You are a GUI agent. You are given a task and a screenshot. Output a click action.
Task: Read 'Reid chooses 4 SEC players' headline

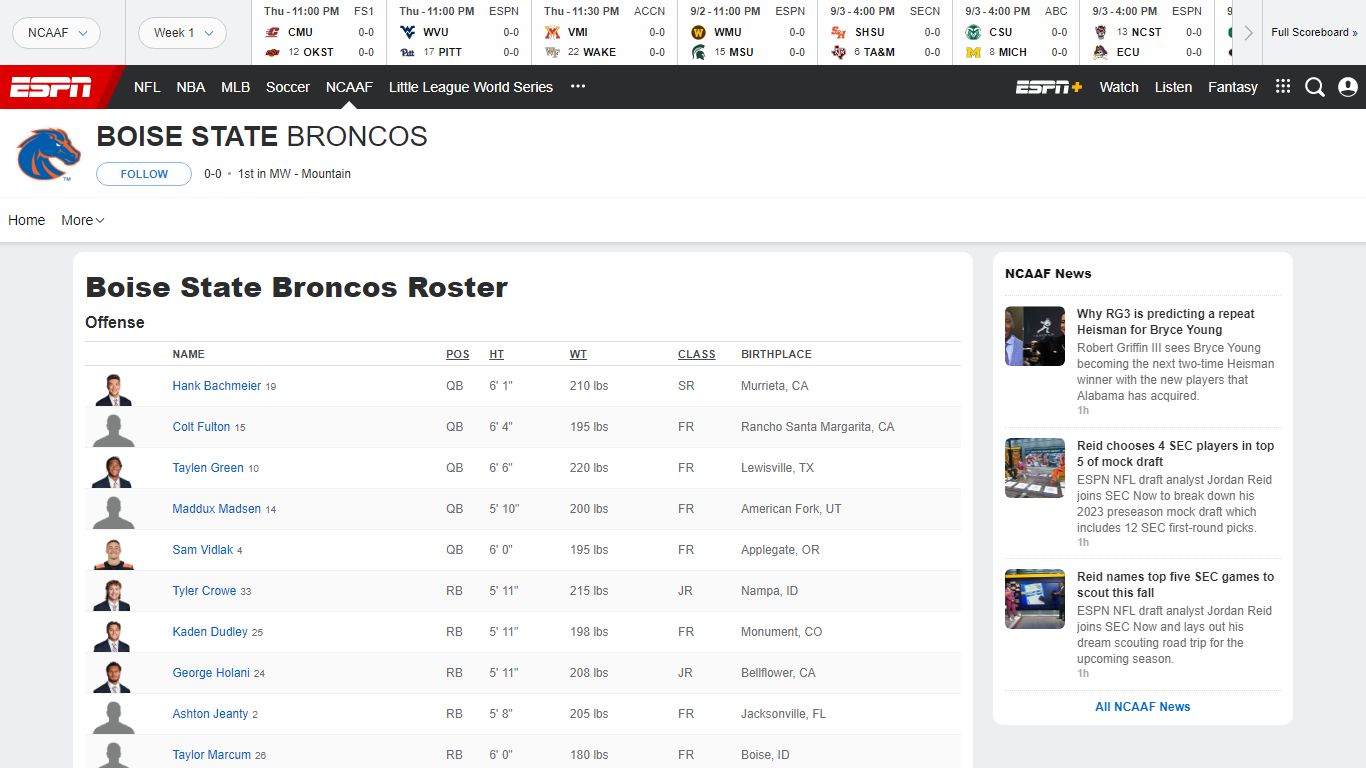[x=1175, y=454]
